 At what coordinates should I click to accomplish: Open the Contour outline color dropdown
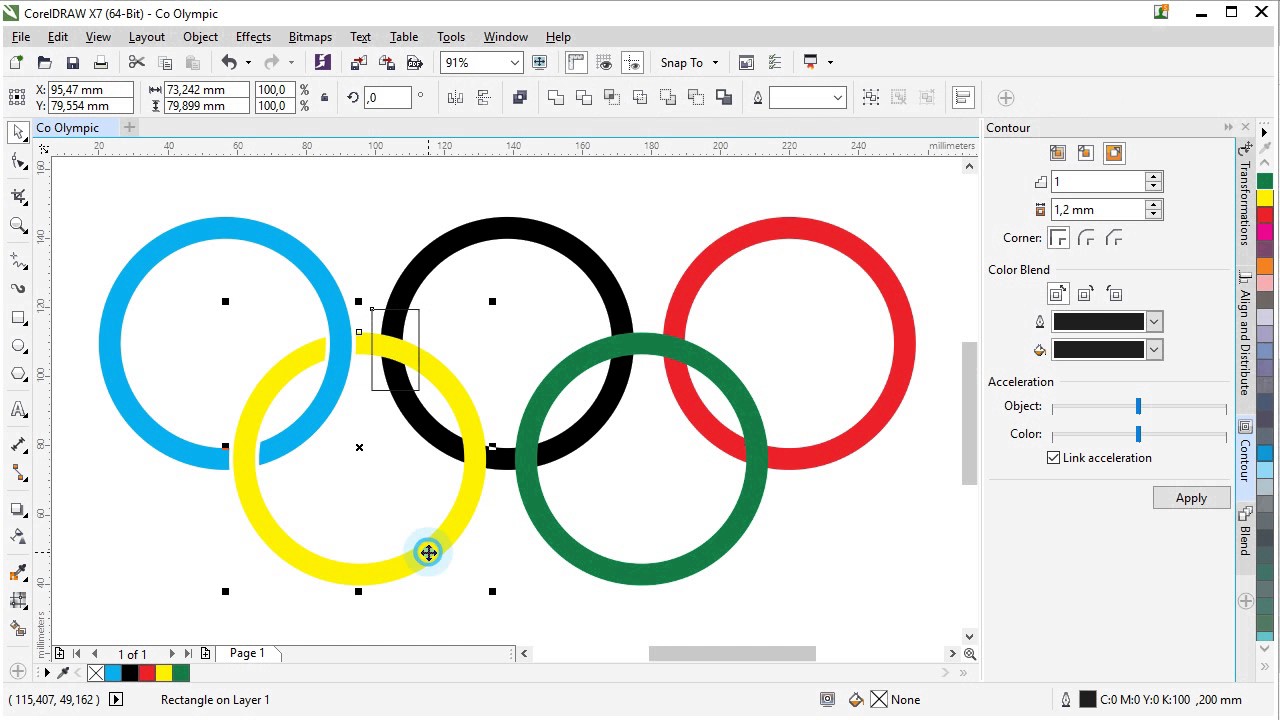pos(1154,322)
